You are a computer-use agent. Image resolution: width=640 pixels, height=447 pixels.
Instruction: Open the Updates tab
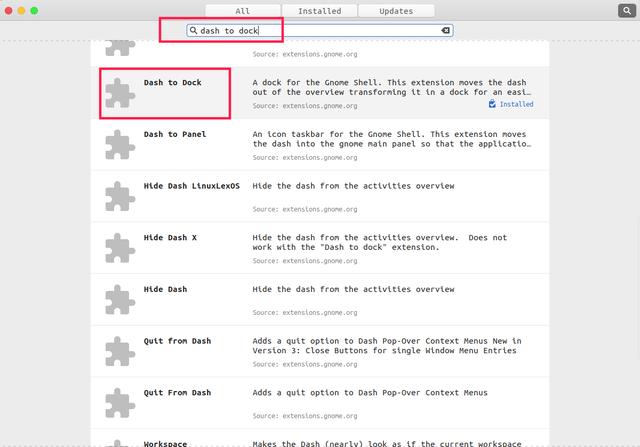pyautogui.click(x=396, y=11)
